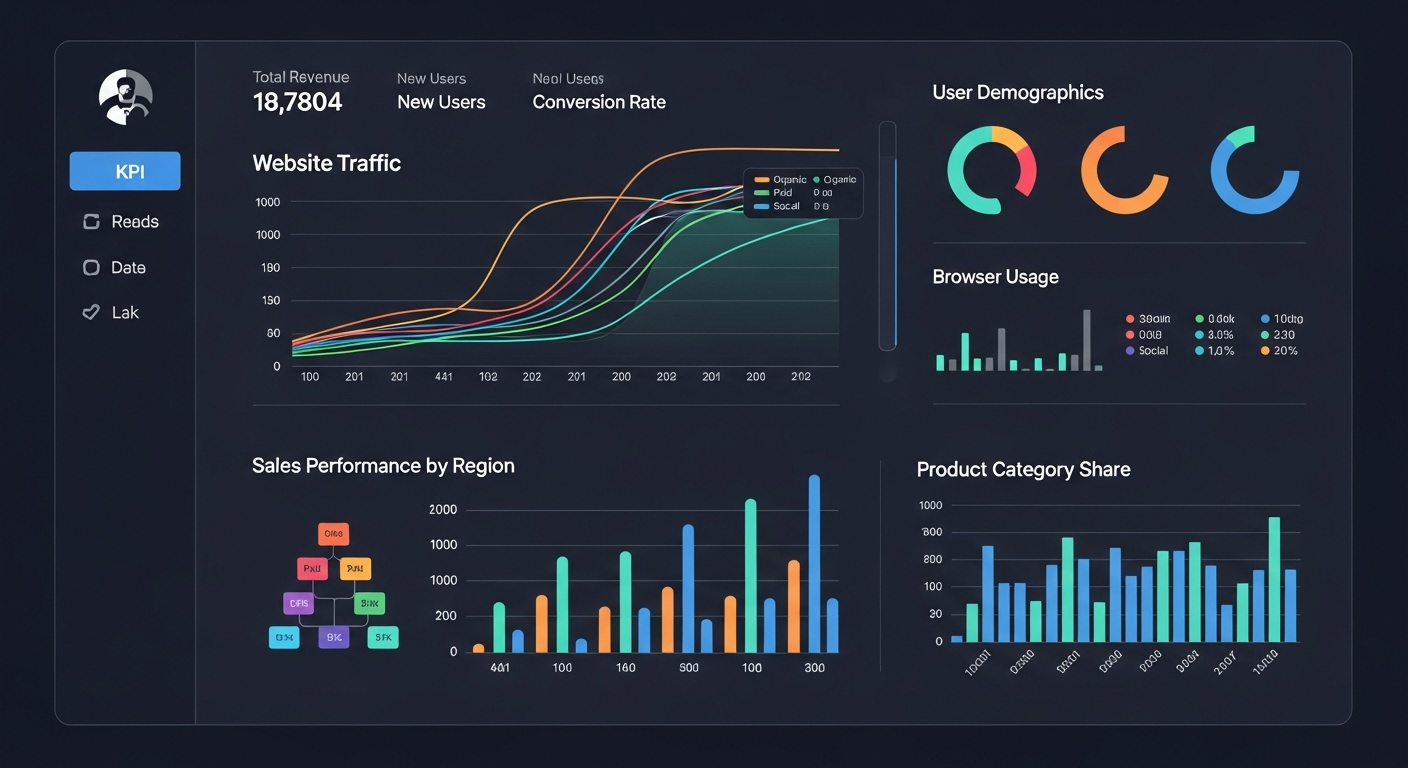Select the KPI tab in sidebar
This screenshot has height=768, width=1408.
(x=125, y=171)
